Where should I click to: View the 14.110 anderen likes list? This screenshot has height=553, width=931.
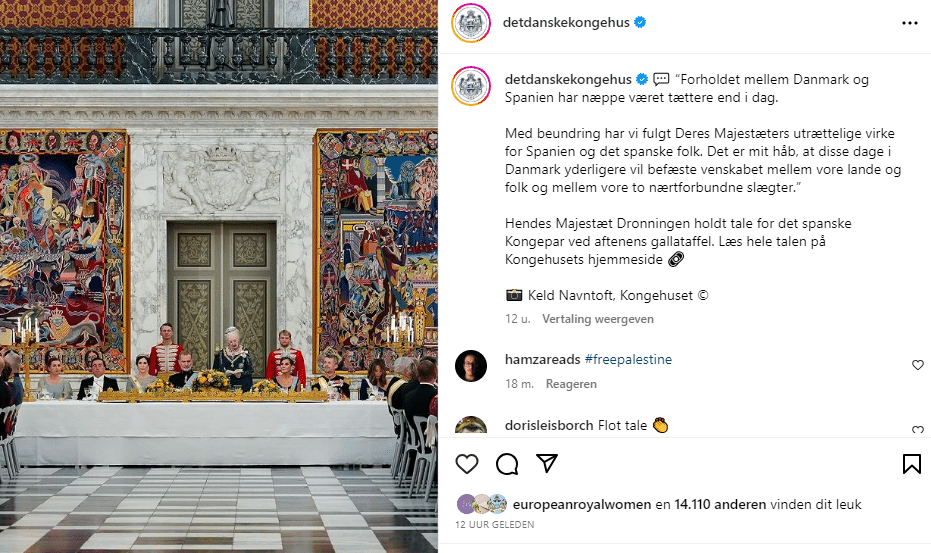[720, 504]
